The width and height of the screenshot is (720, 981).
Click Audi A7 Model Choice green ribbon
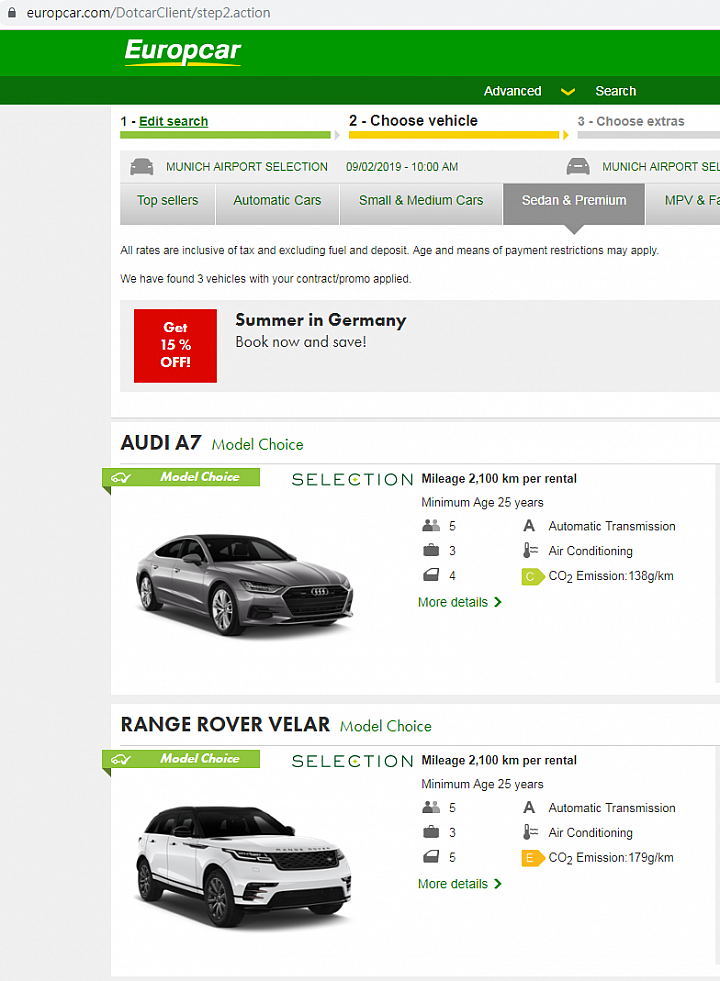[x=181, y=477]
